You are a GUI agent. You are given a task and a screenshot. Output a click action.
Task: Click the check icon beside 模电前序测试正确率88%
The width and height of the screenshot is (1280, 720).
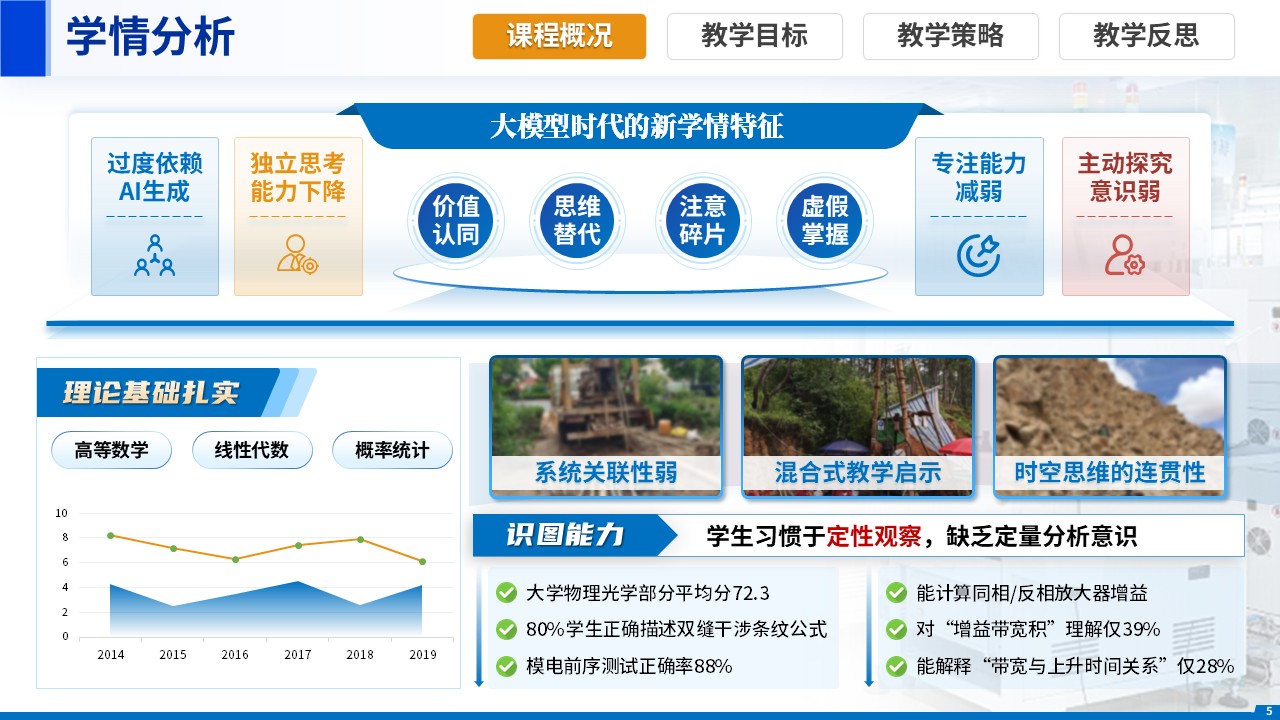click(506, 665)
